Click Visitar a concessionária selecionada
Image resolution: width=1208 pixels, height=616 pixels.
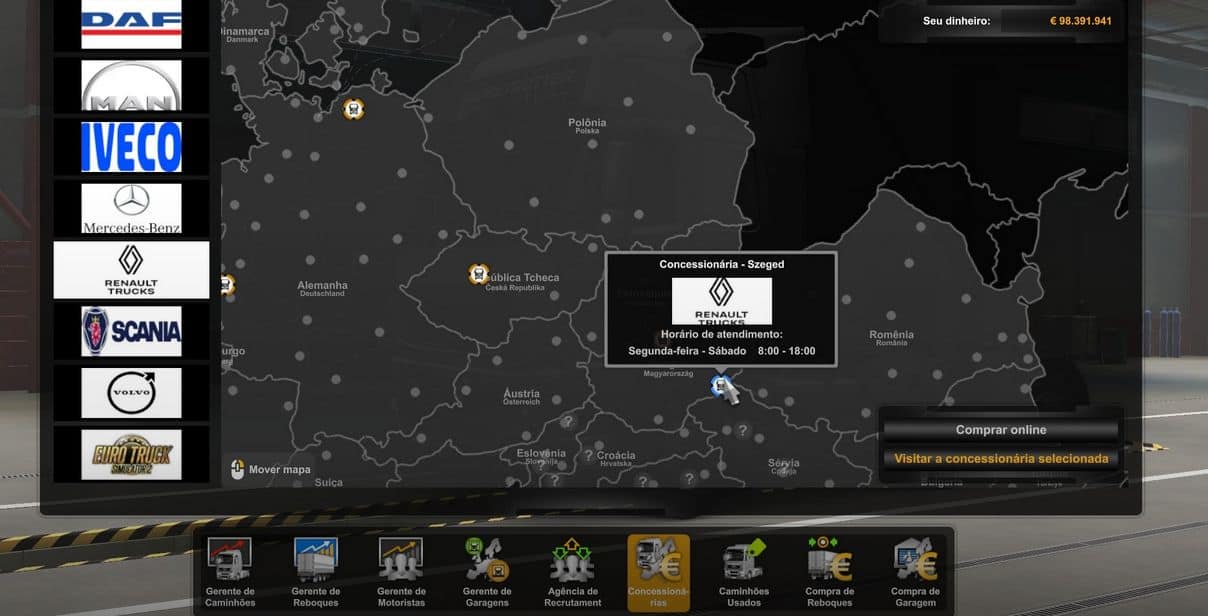pyautogui.click(x=1000, y=459)
